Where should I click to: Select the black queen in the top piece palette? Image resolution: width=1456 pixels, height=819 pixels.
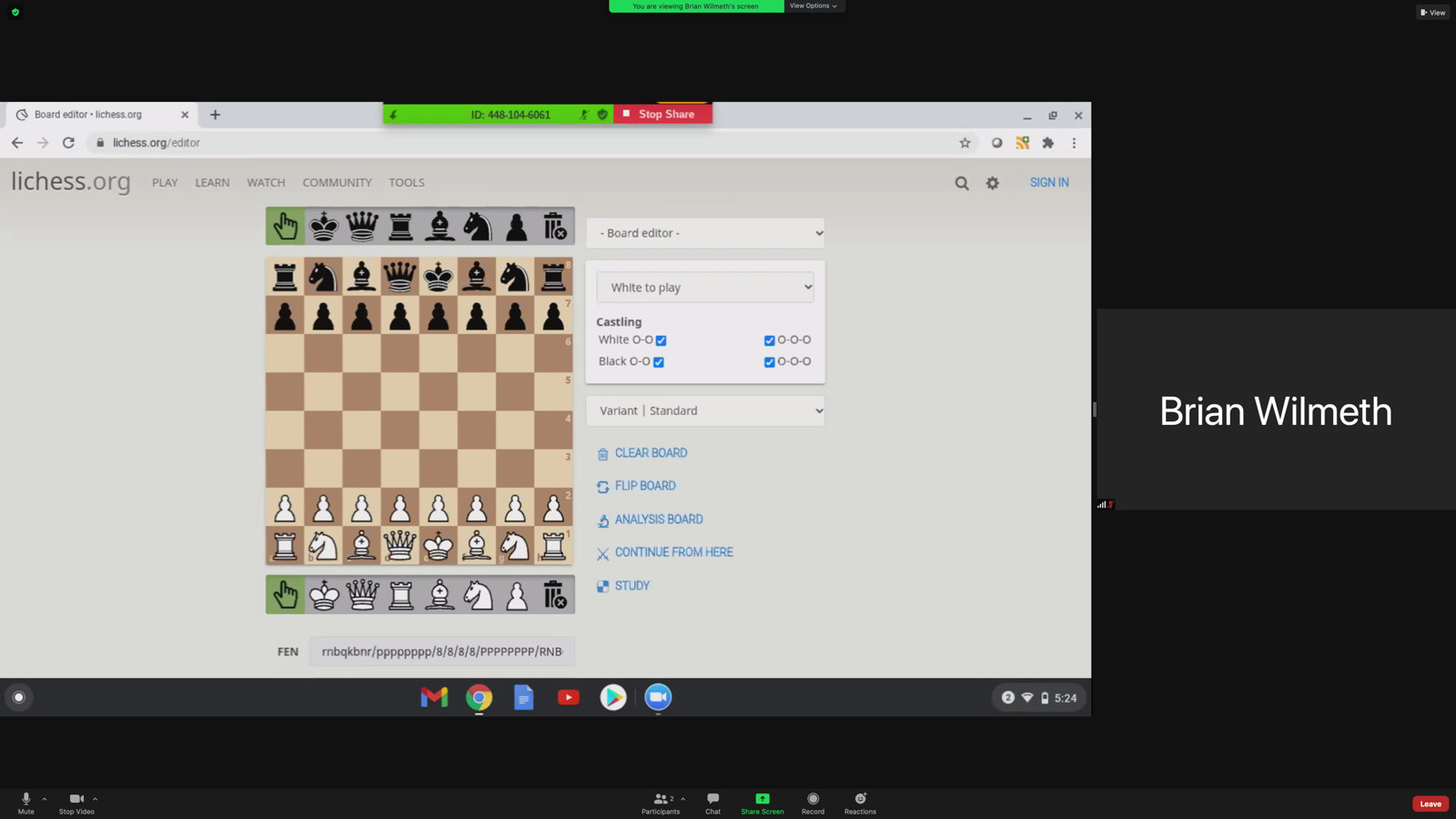361,225
